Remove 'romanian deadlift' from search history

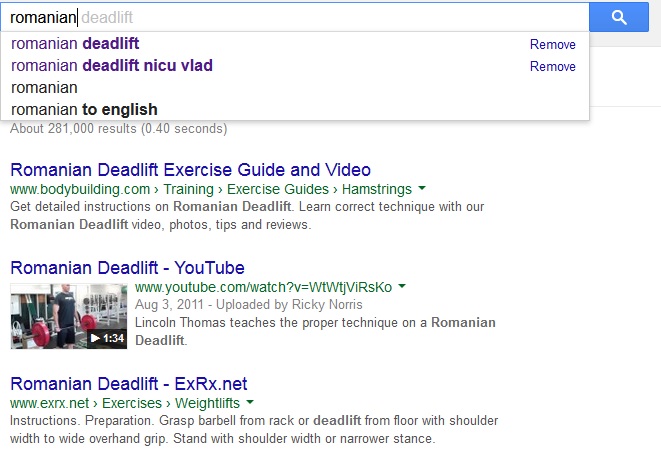click(x=552, y=45)
